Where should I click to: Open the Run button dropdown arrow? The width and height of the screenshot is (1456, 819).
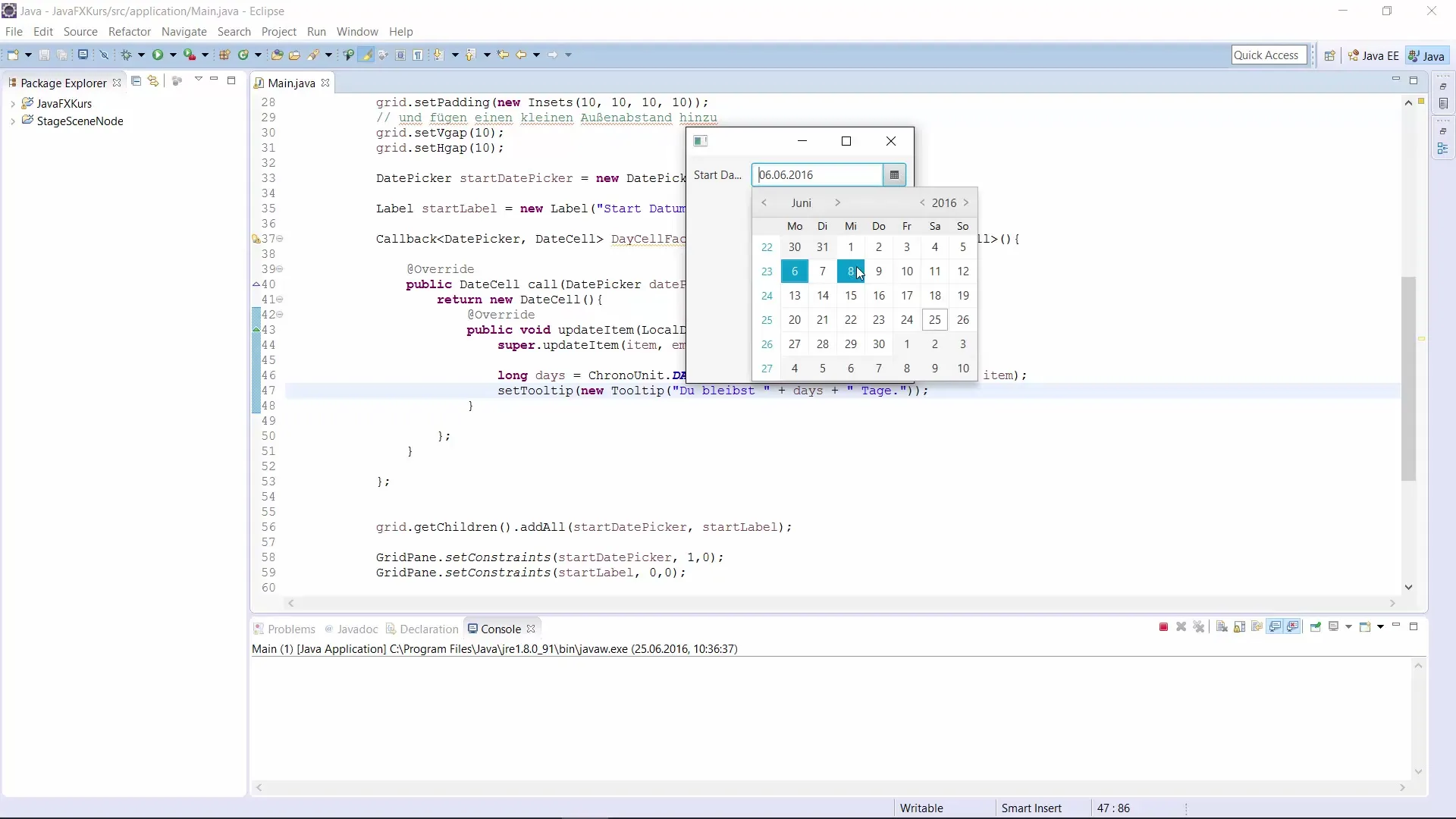coord(173,55)
